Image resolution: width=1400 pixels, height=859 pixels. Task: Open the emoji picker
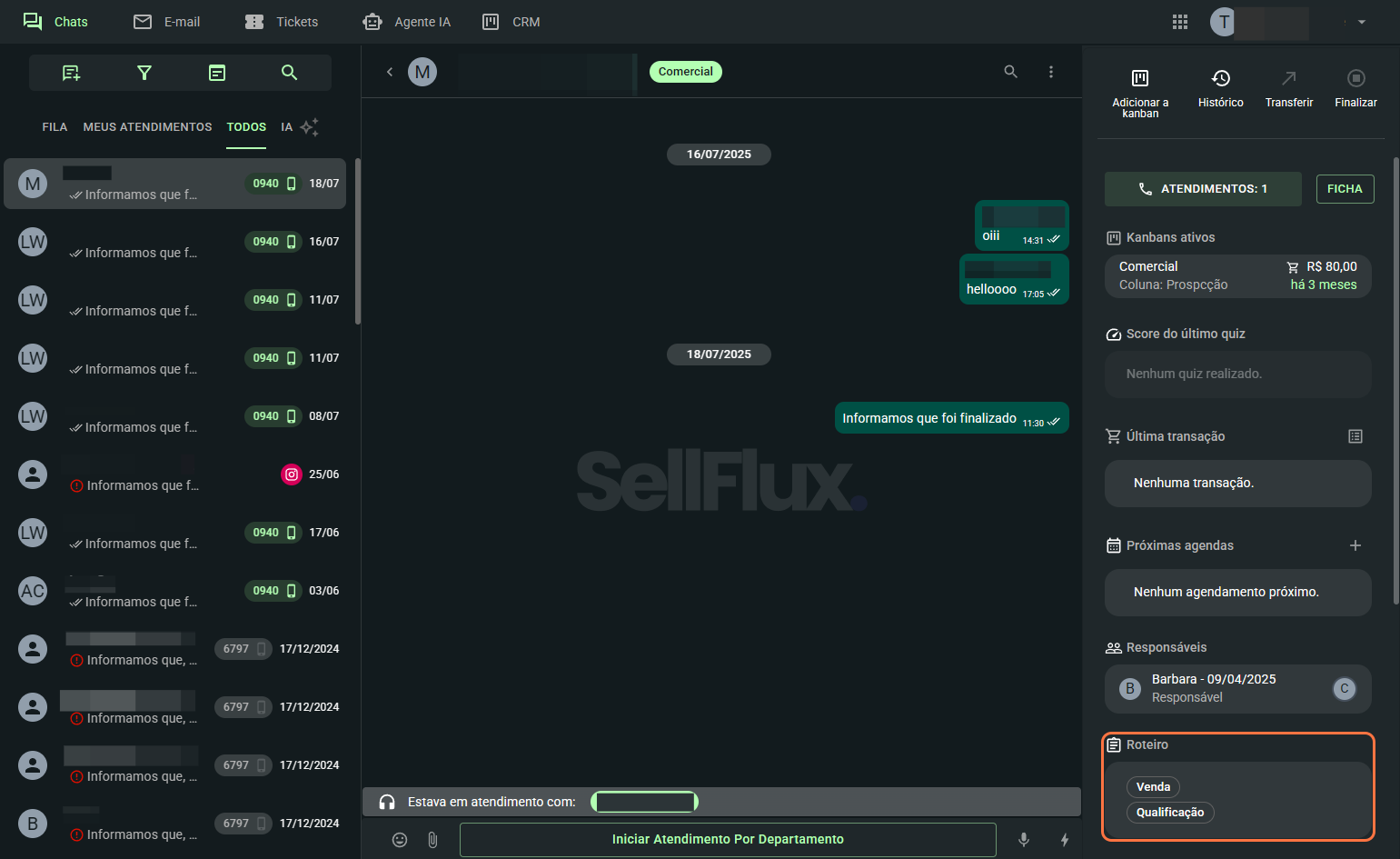400,840
